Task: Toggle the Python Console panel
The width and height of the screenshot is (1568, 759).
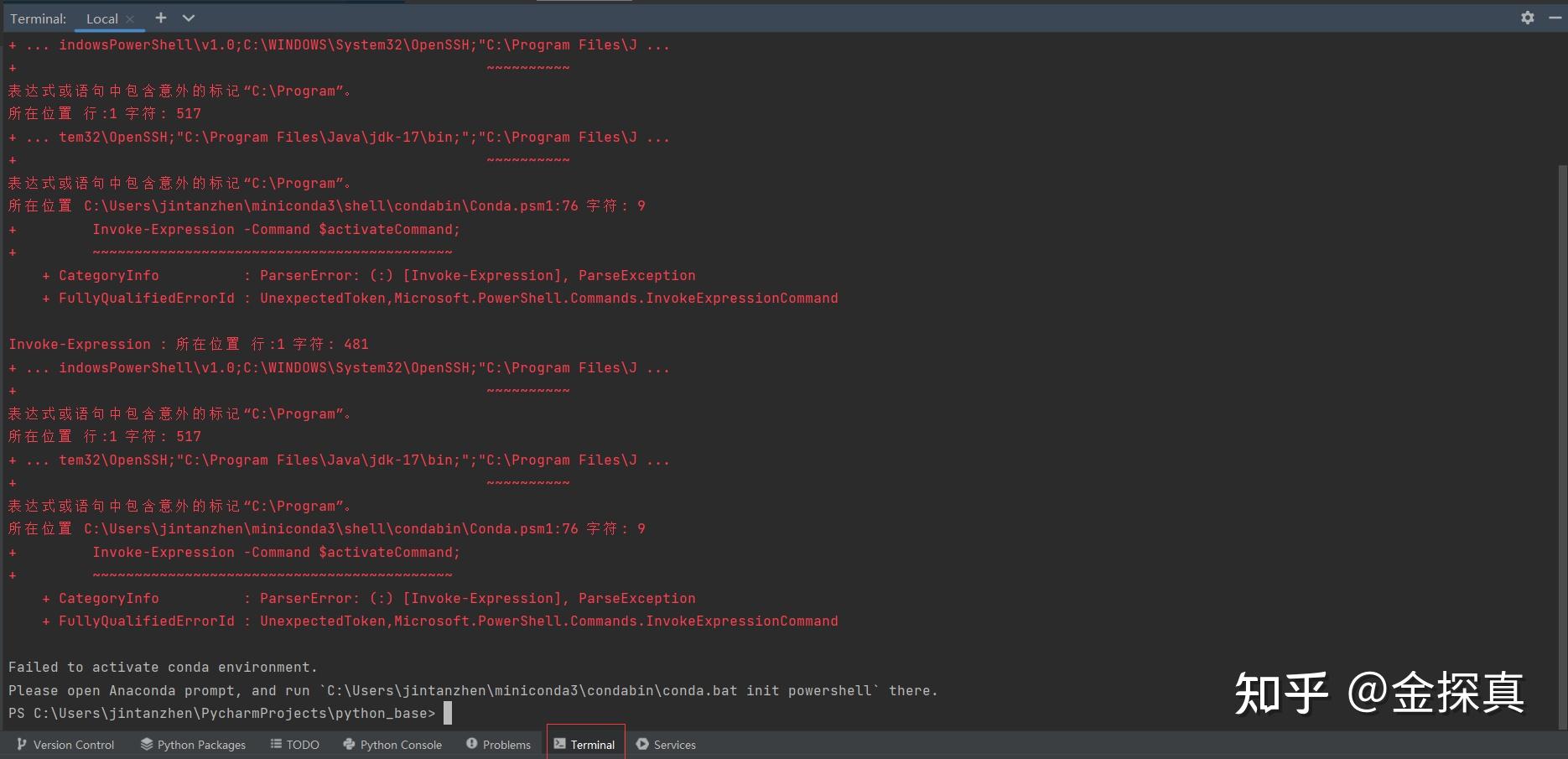Action: [392, 745]
